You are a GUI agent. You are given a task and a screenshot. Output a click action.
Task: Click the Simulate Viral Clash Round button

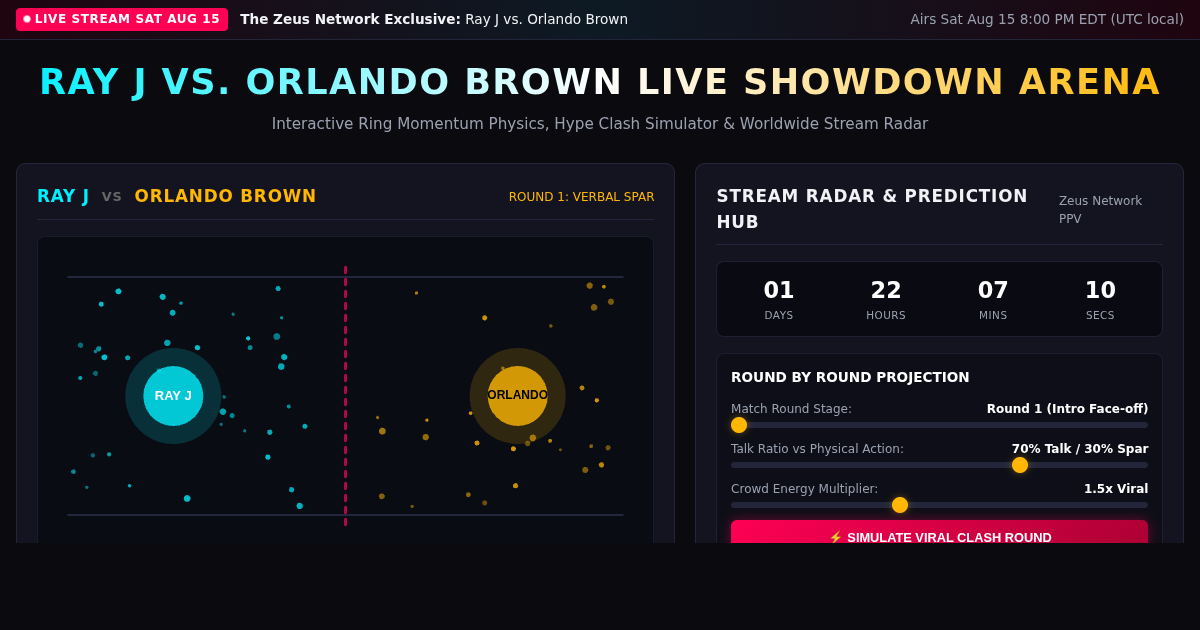pyautogui.click(x=939, y=532)
